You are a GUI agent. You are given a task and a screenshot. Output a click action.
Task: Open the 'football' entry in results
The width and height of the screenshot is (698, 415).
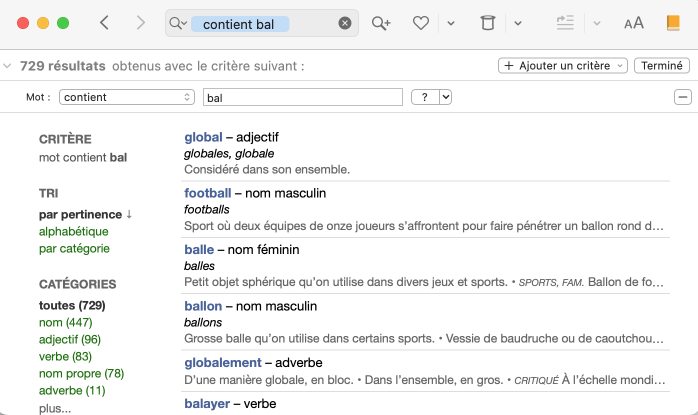pos(207,192)
